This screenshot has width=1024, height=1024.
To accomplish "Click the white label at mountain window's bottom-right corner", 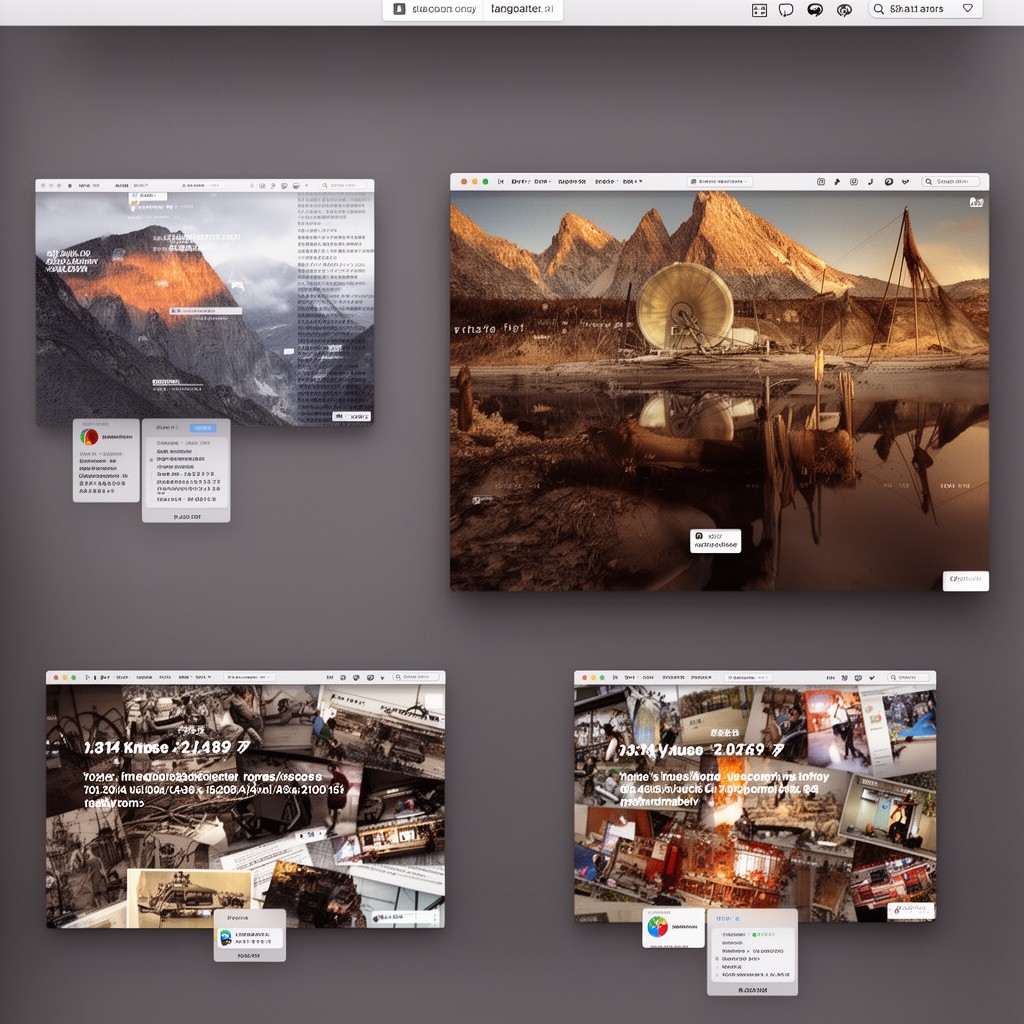I will tap(351, 416).
